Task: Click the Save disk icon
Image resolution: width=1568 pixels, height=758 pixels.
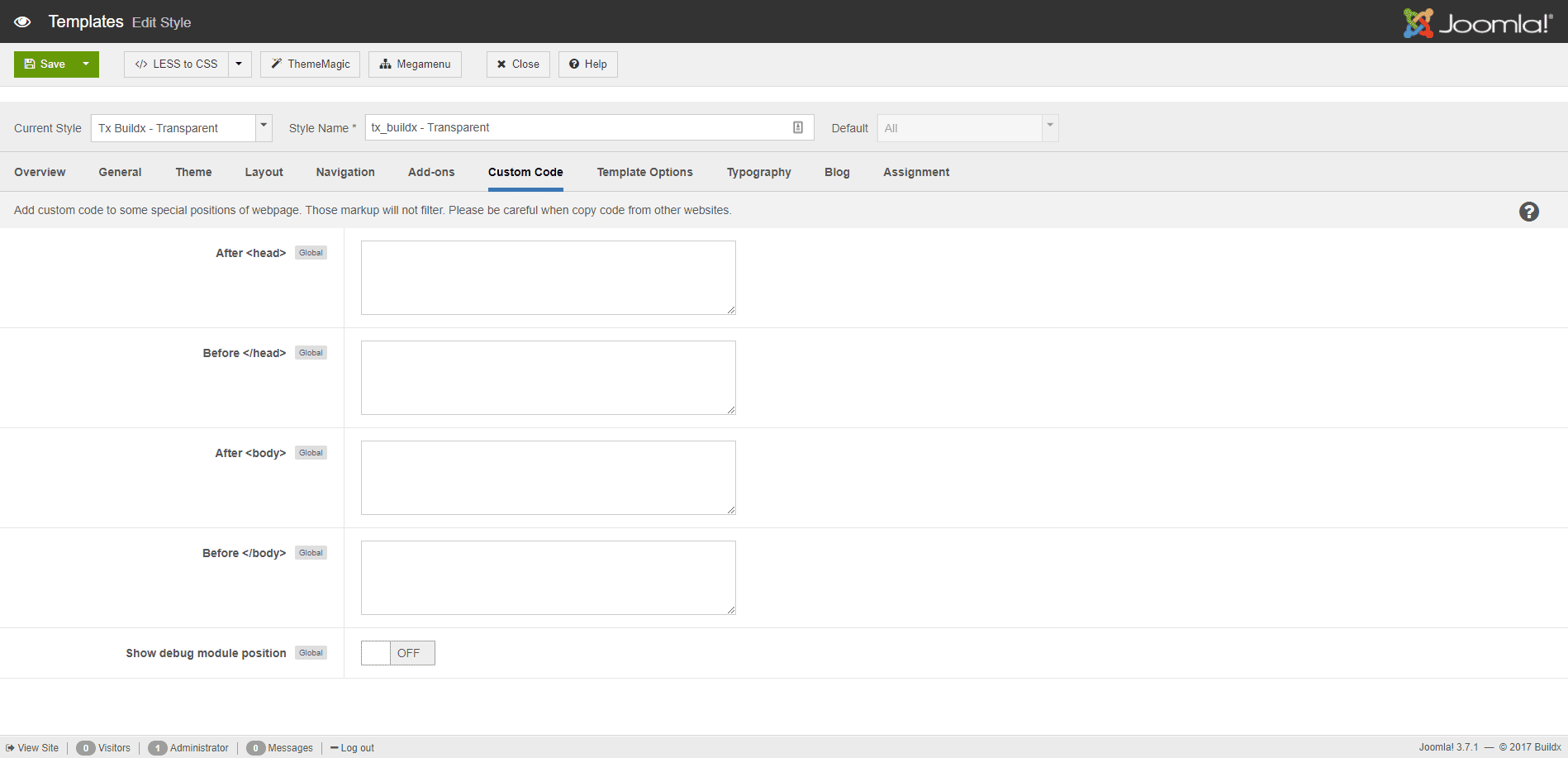Action: [29, 64]
